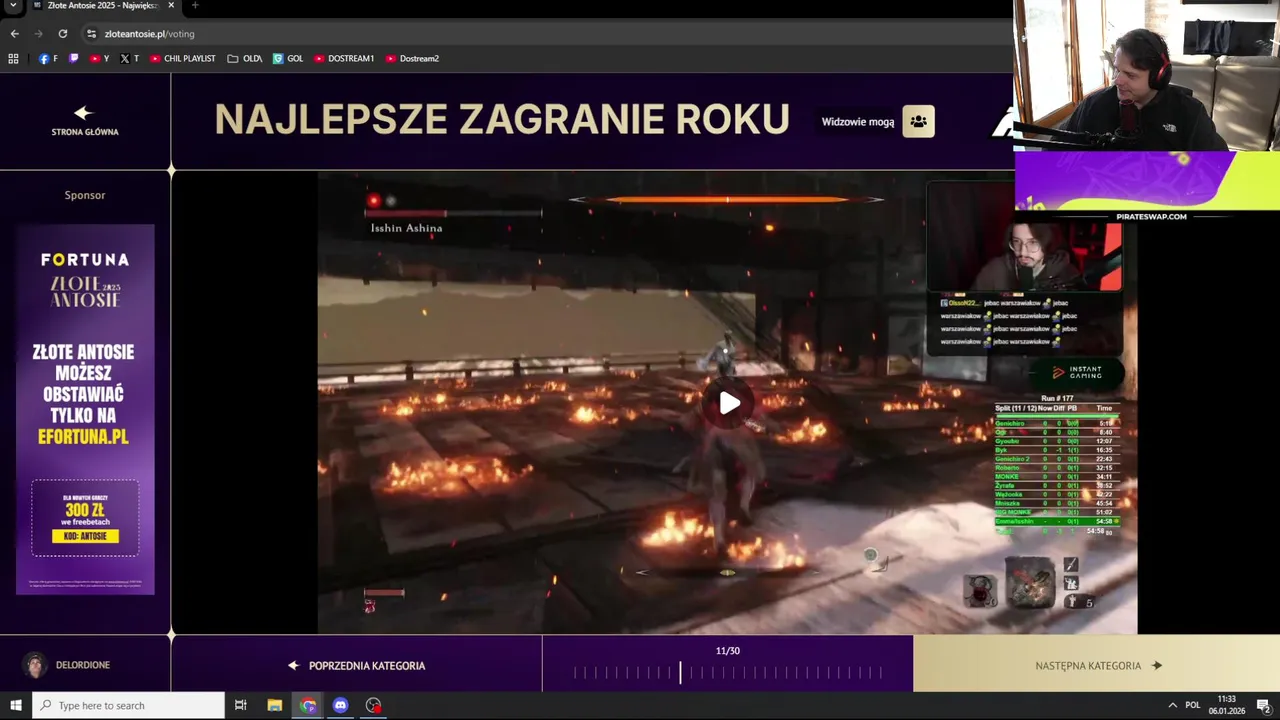Go back to Strona Główna
This screenshot has width=1280, height=720.
85,121
